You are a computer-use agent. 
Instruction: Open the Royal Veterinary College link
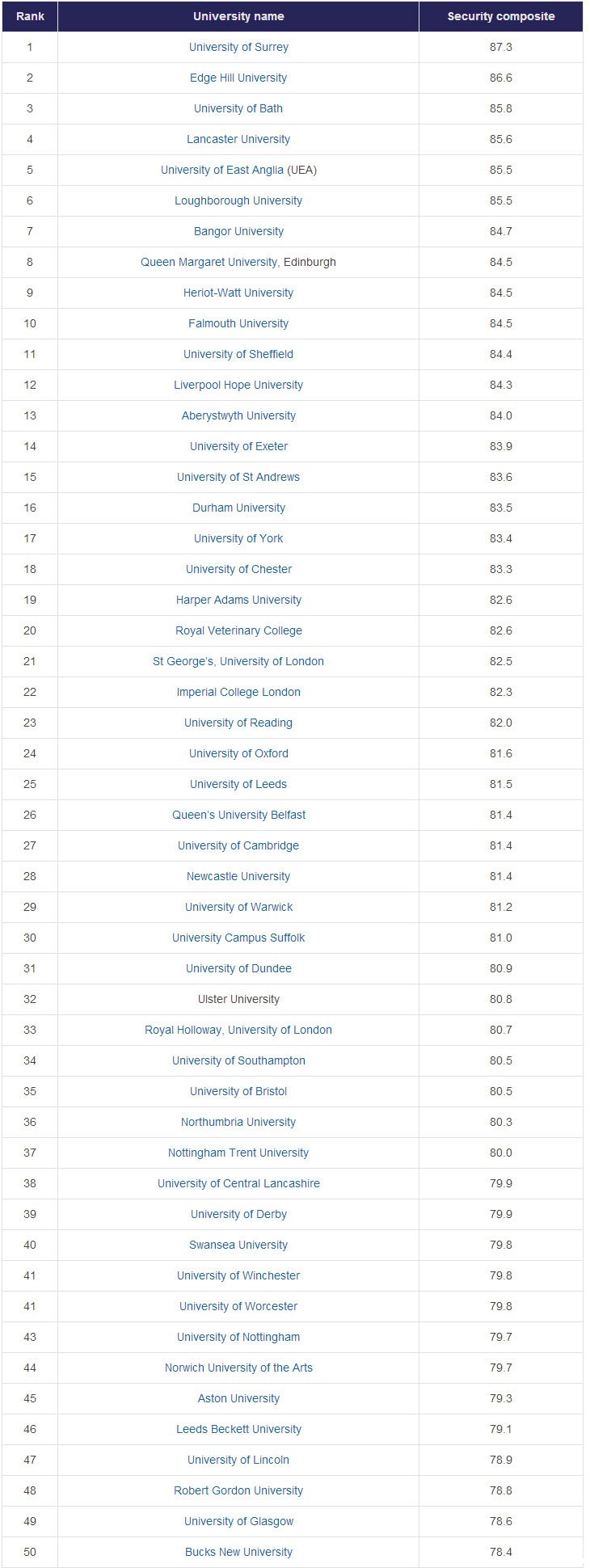pyautogui.click(x=238, y=630)
